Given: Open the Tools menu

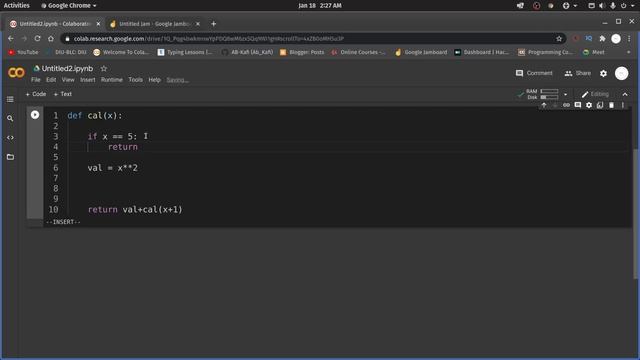Looking at the screenshot, I should click(x=136, y=80).
